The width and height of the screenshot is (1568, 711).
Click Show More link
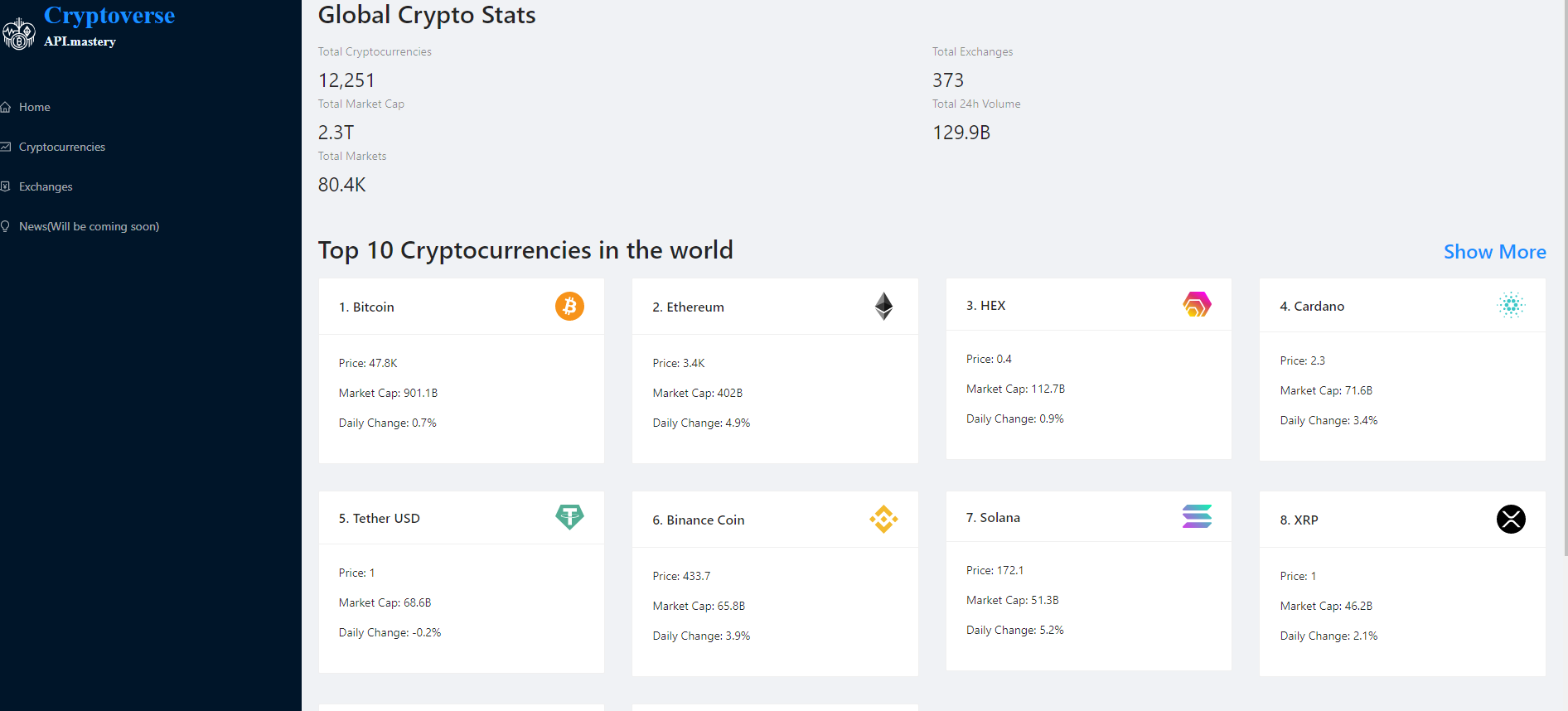tap(1495, 252)
